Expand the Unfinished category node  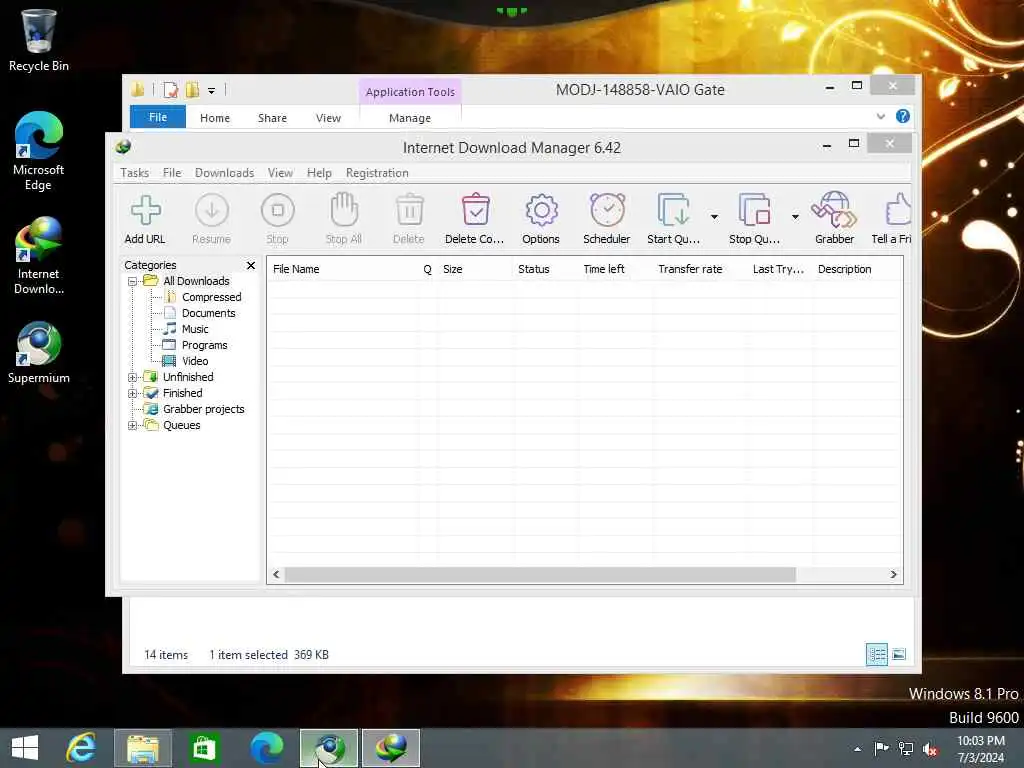click(x=133, y=377)
